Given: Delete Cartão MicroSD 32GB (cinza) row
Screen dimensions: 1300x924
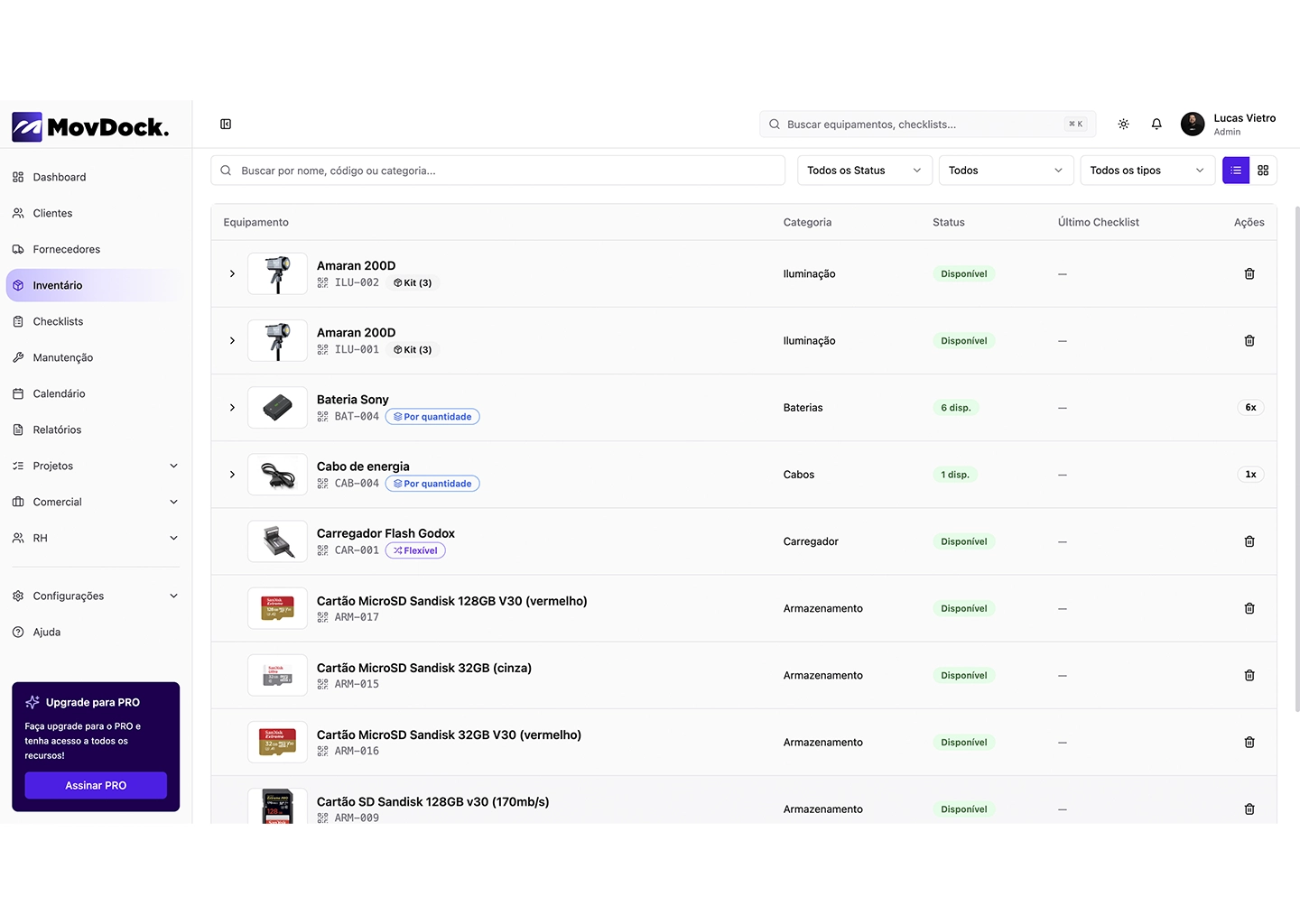Looking at the screenshot, I should coord(1249,676).
